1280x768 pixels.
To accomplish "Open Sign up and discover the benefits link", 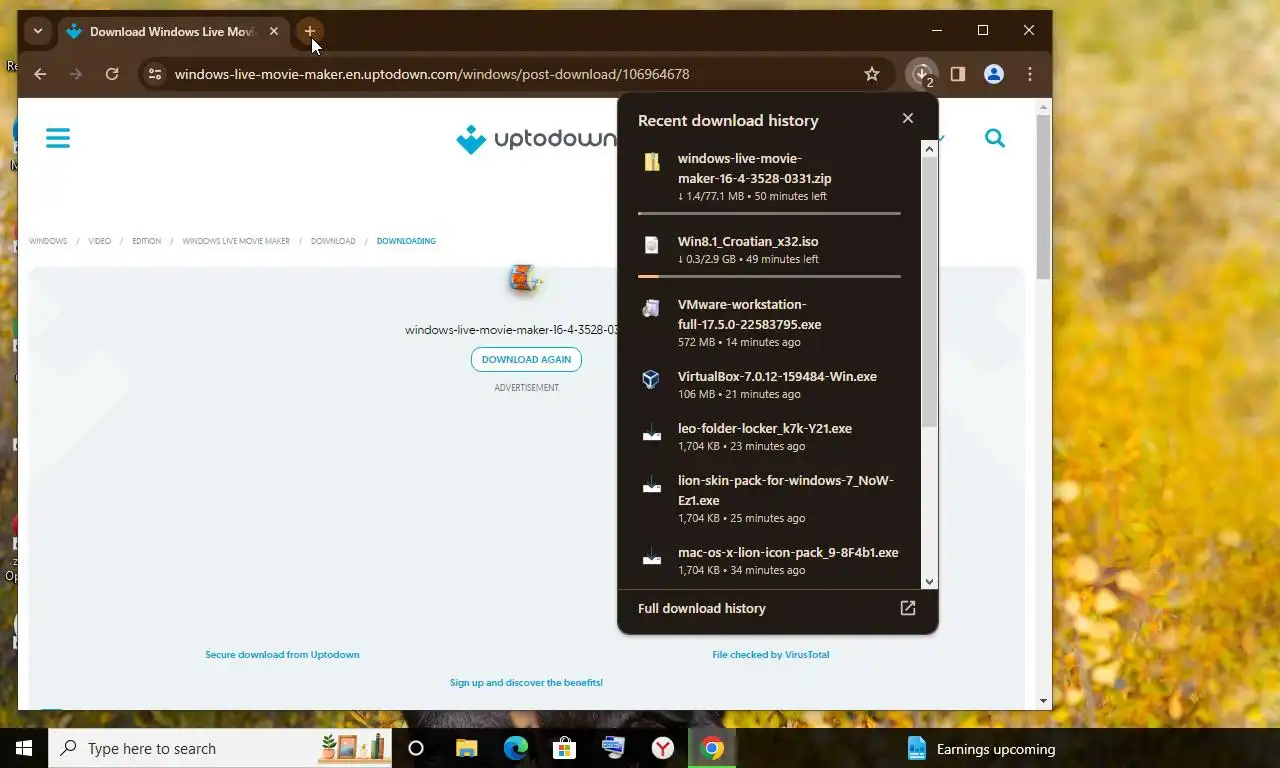I will (x=526, y=683).
